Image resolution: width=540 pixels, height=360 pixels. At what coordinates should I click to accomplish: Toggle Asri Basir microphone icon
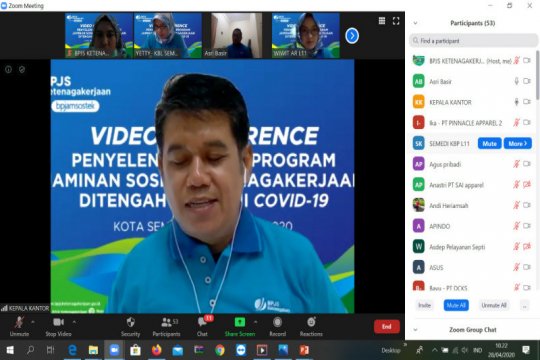[x=516, y=81]
